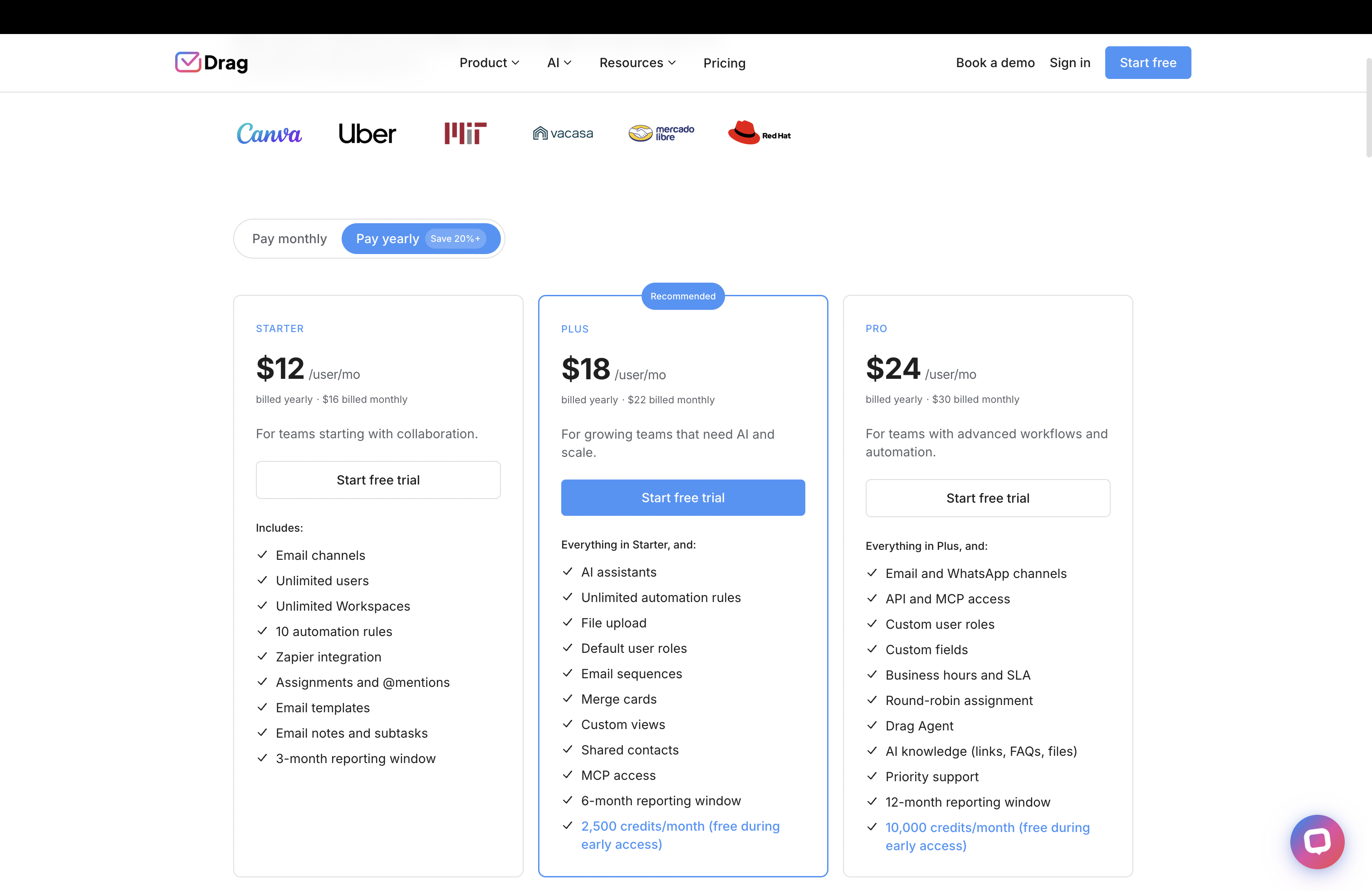This screenshot has height=891, width=1372.
Task: Click 'Email and WhatsApp channels' text
Action: (976, 573)
